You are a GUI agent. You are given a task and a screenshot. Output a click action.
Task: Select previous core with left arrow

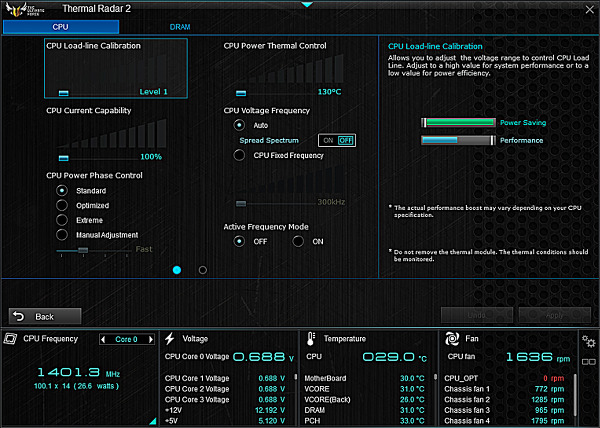pyautogui.click(x=103, y=339)
